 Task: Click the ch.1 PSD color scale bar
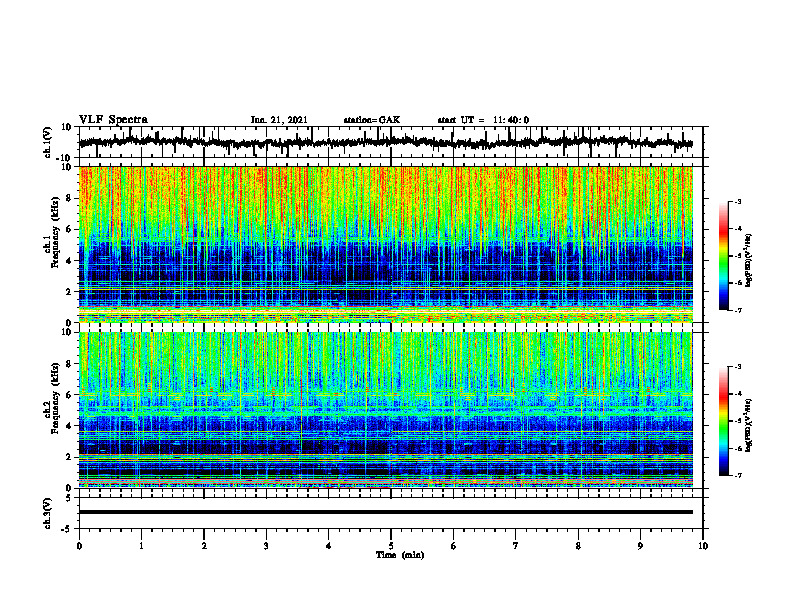[x=723, y=256]
